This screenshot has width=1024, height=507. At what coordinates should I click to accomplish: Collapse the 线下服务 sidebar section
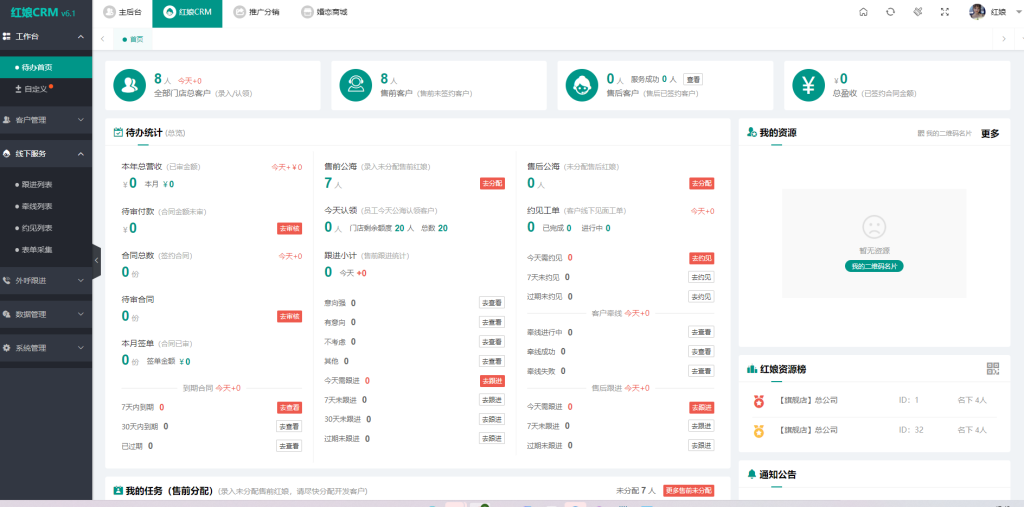45,154
